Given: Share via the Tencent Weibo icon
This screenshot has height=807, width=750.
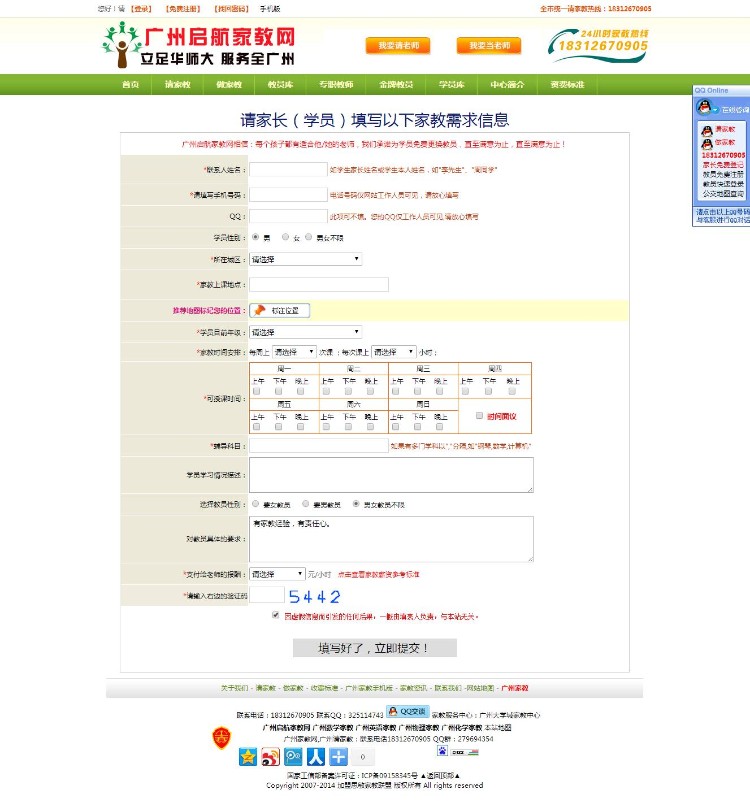Looking at the screenshot, I should [293, 757].
